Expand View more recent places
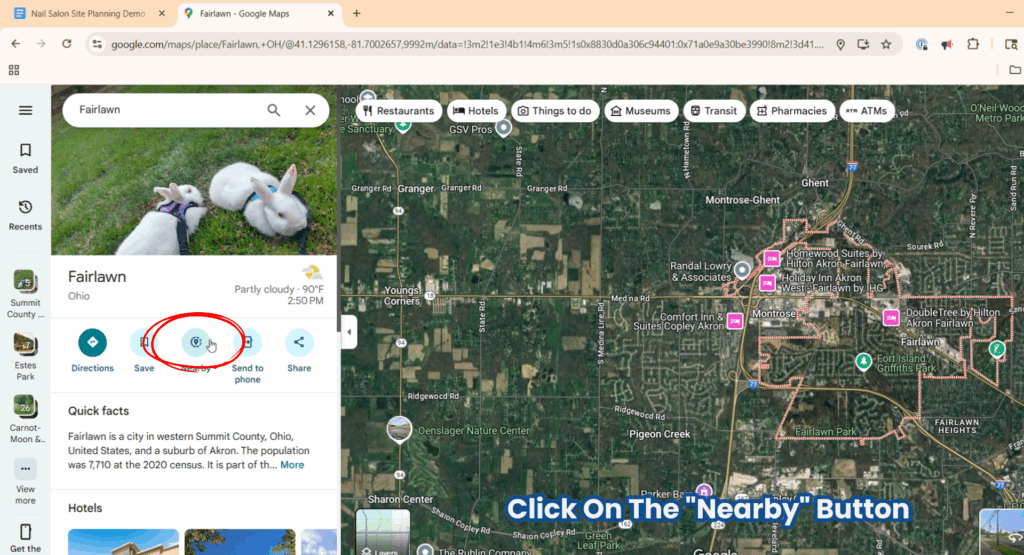Image resolution: width=1024 pixels, height=555 pixels. point(25,482)
